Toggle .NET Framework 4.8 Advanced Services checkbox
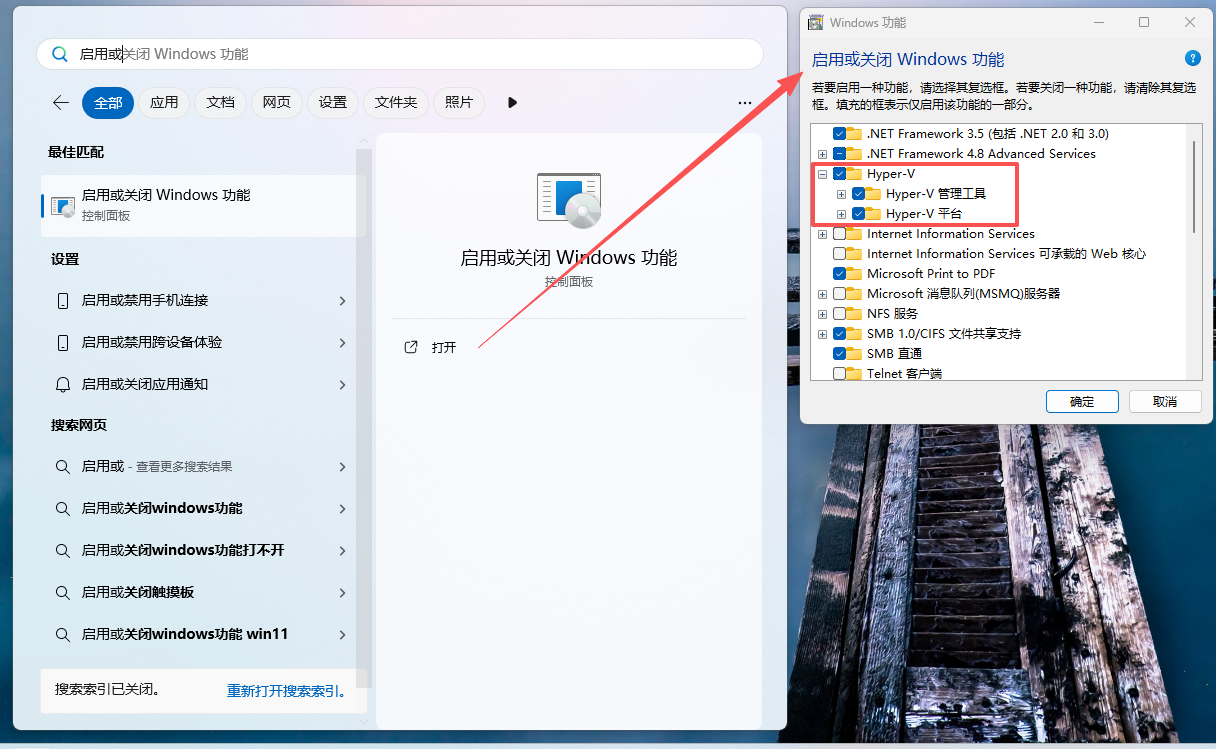The image size is (1216, 749). tap(839, 153)
